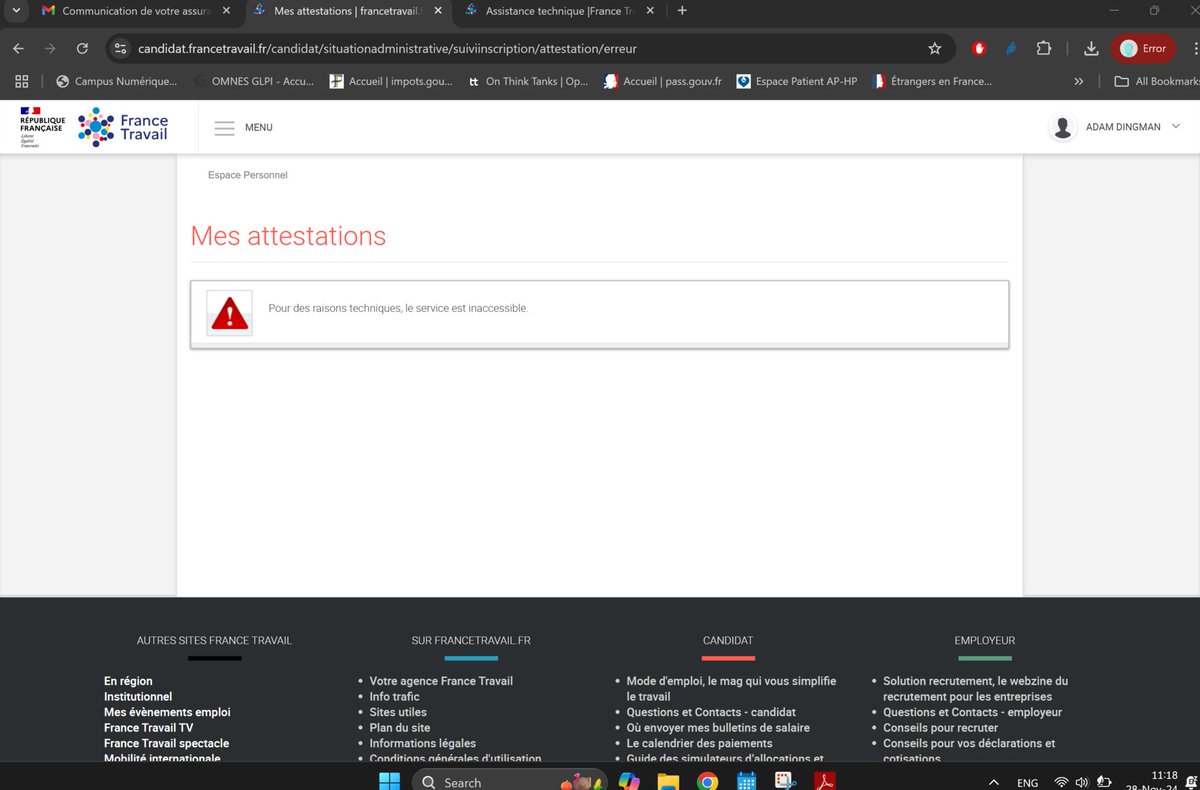Viewport: 1200px width, 790px height.
Task: Show hidden system tray icons chevron
Action: pyautogui.click(x=993, y=782)
